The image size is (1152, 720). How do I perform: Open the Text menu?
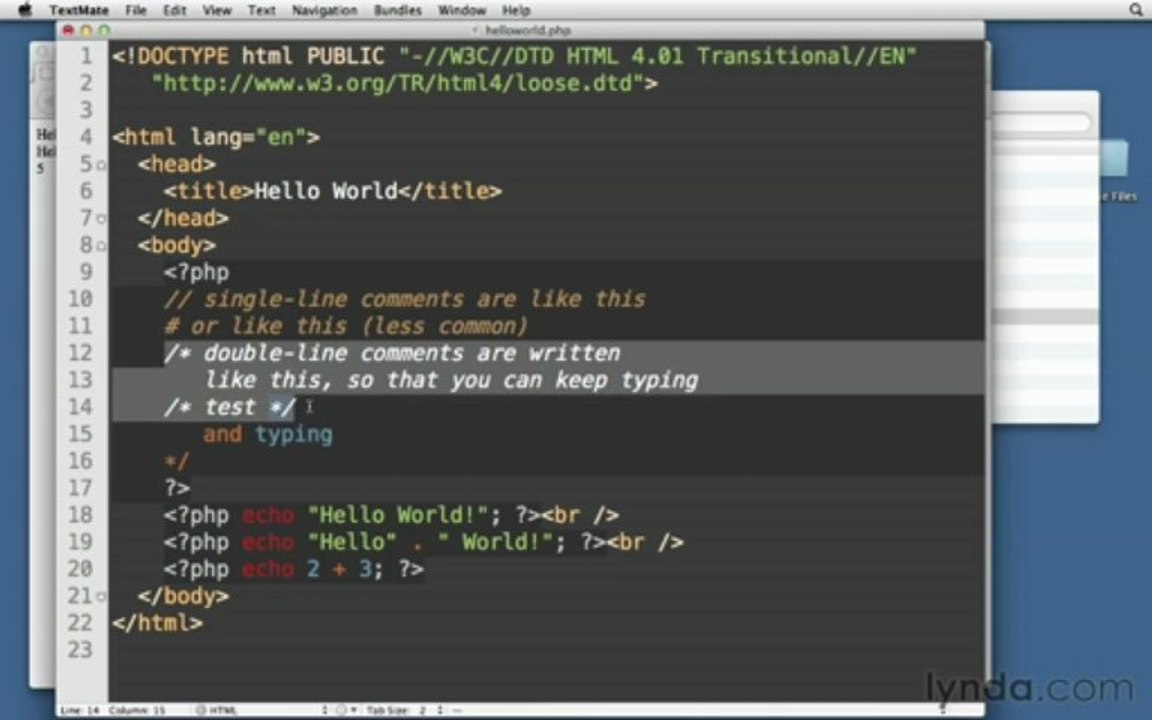click(262, 10)
